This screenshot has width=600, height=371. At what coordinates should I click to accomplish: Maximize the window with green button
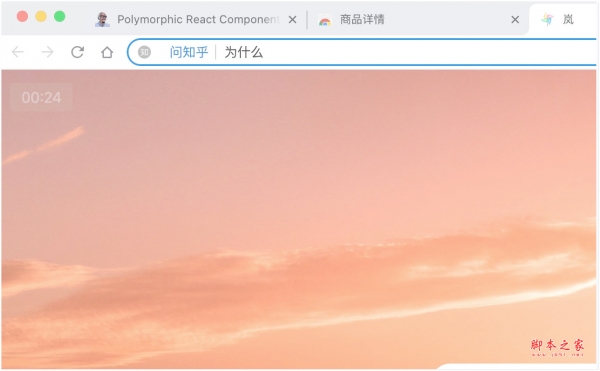59,16
